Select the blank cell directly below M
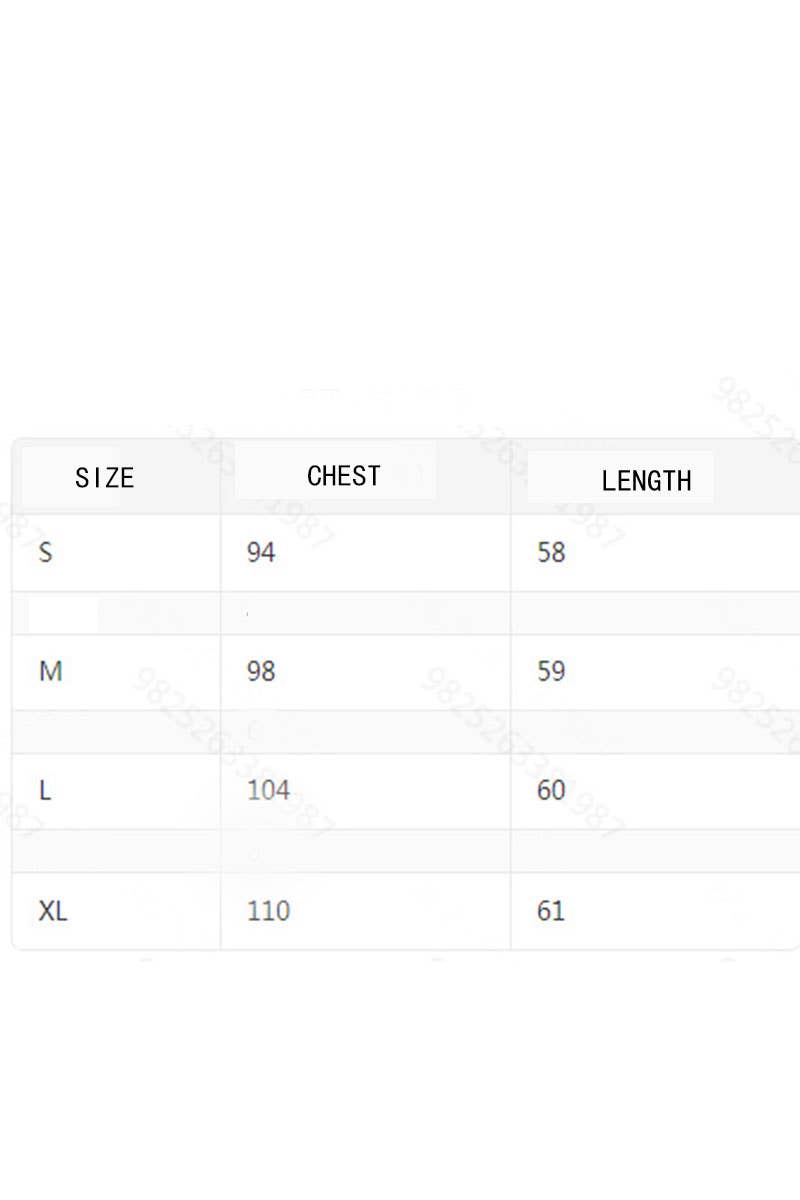 click(116, 732)
